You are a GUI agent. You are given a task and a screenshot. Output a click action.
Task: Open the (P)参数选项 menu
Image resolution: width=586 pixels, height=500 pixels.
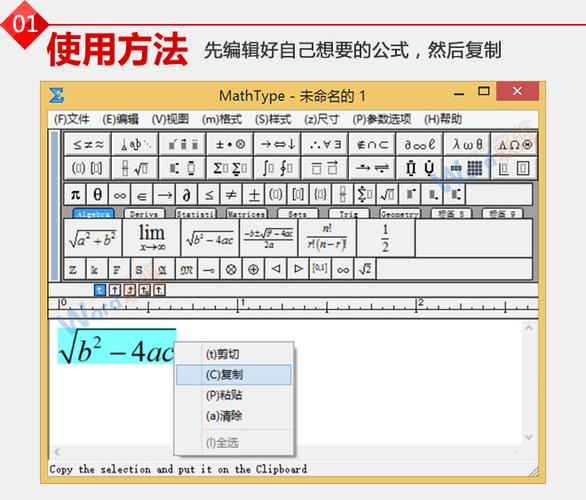(382, 119)
